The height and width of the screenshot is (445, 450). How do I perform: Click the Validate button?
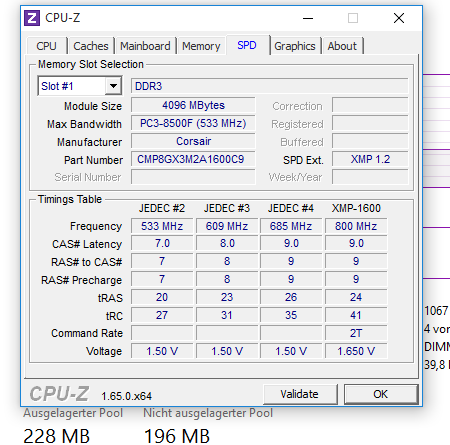click(x=299, y=394)
